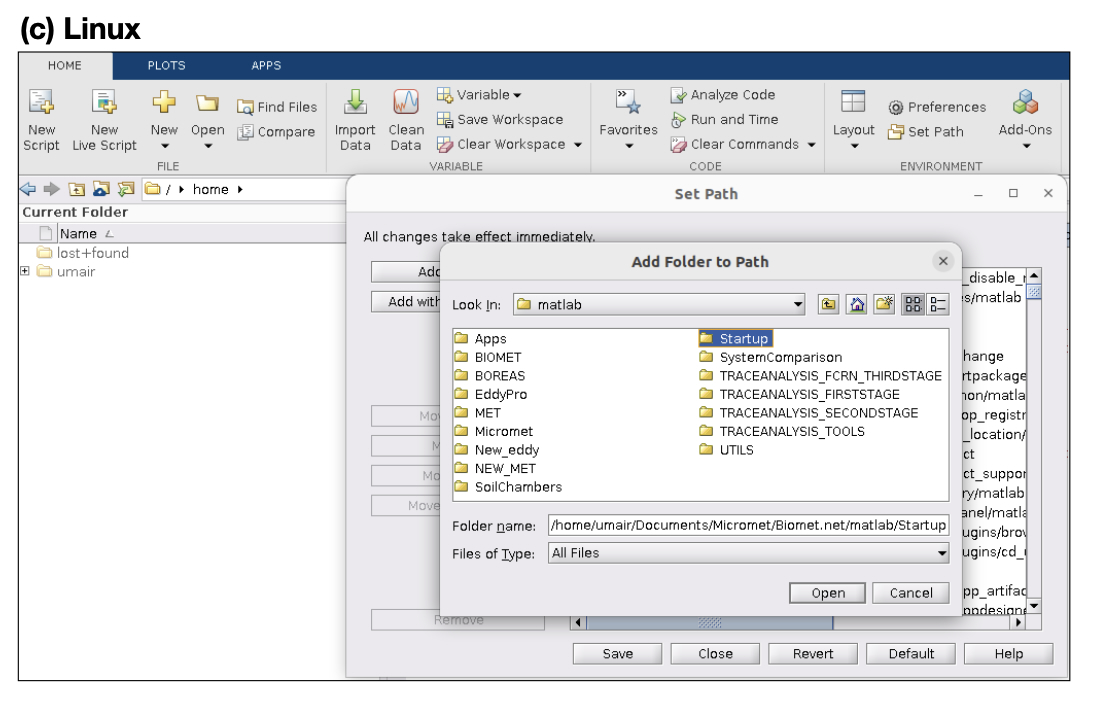1097x706 pixels.
Task: Click Help in the Set Path window
Action: click(1009, 654)
